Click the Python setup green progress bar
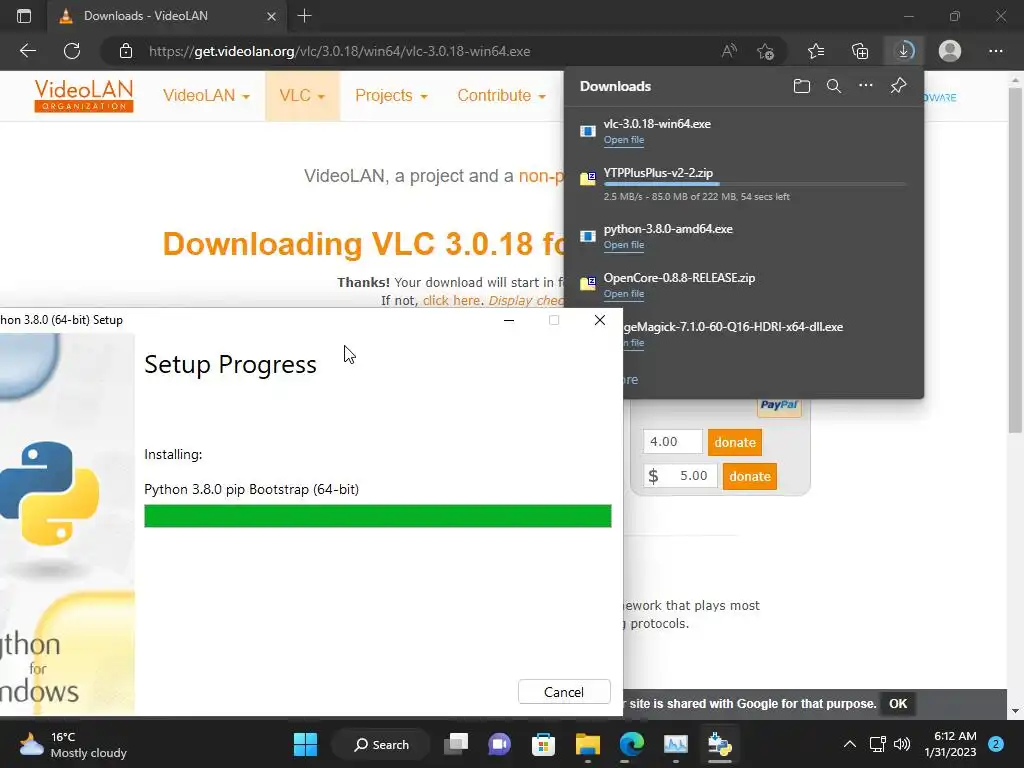The image size is (1024, 768). point(377,515)
